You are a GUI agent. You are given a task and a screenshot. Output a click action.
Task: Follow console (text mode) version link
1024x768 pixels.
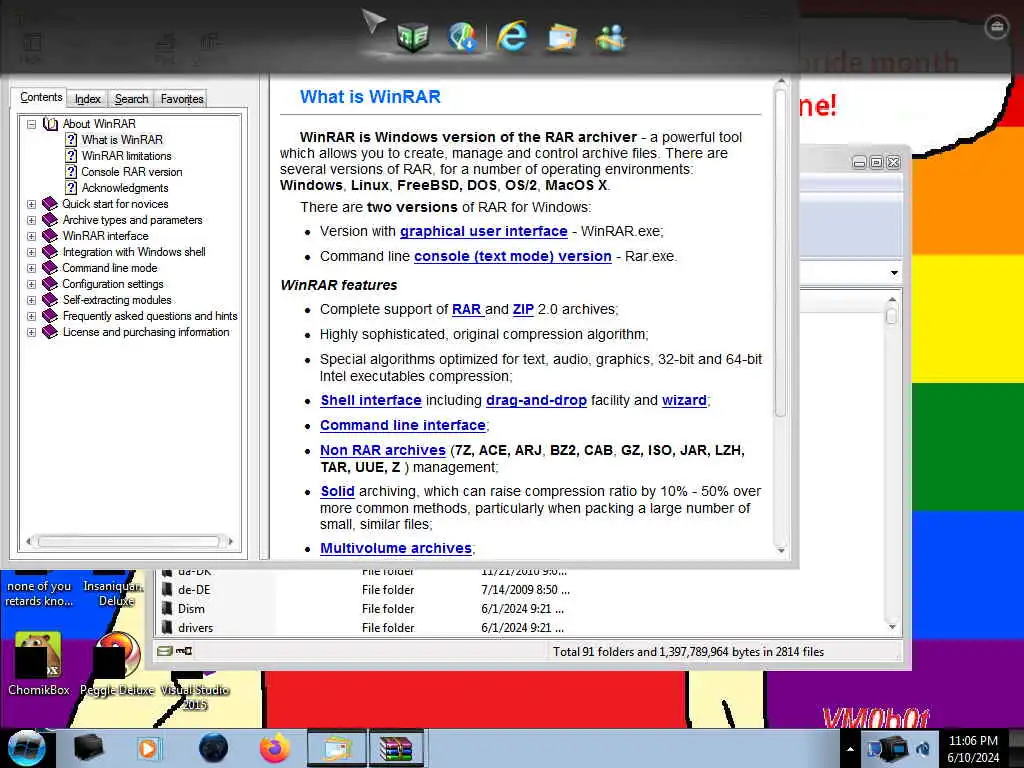[513, 256]
